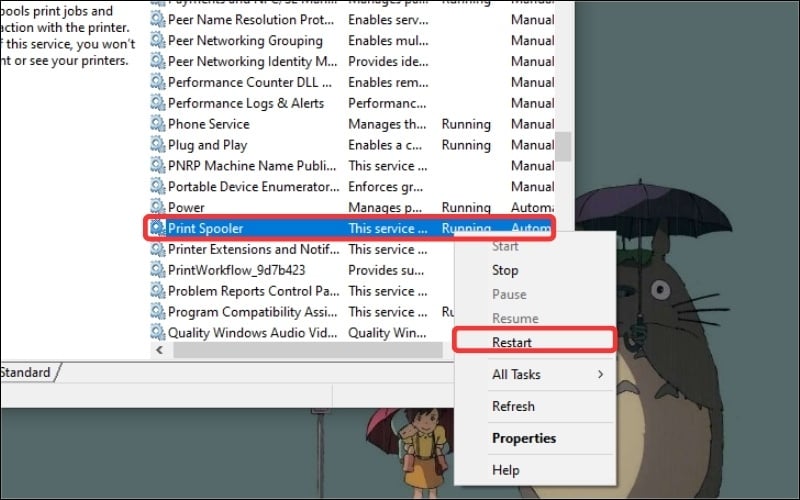Image resolution: width=800 pixels, height=500 pixels.
Task: Click the PNRP Machine Name Publication gear icon
Action: [157, 165]
